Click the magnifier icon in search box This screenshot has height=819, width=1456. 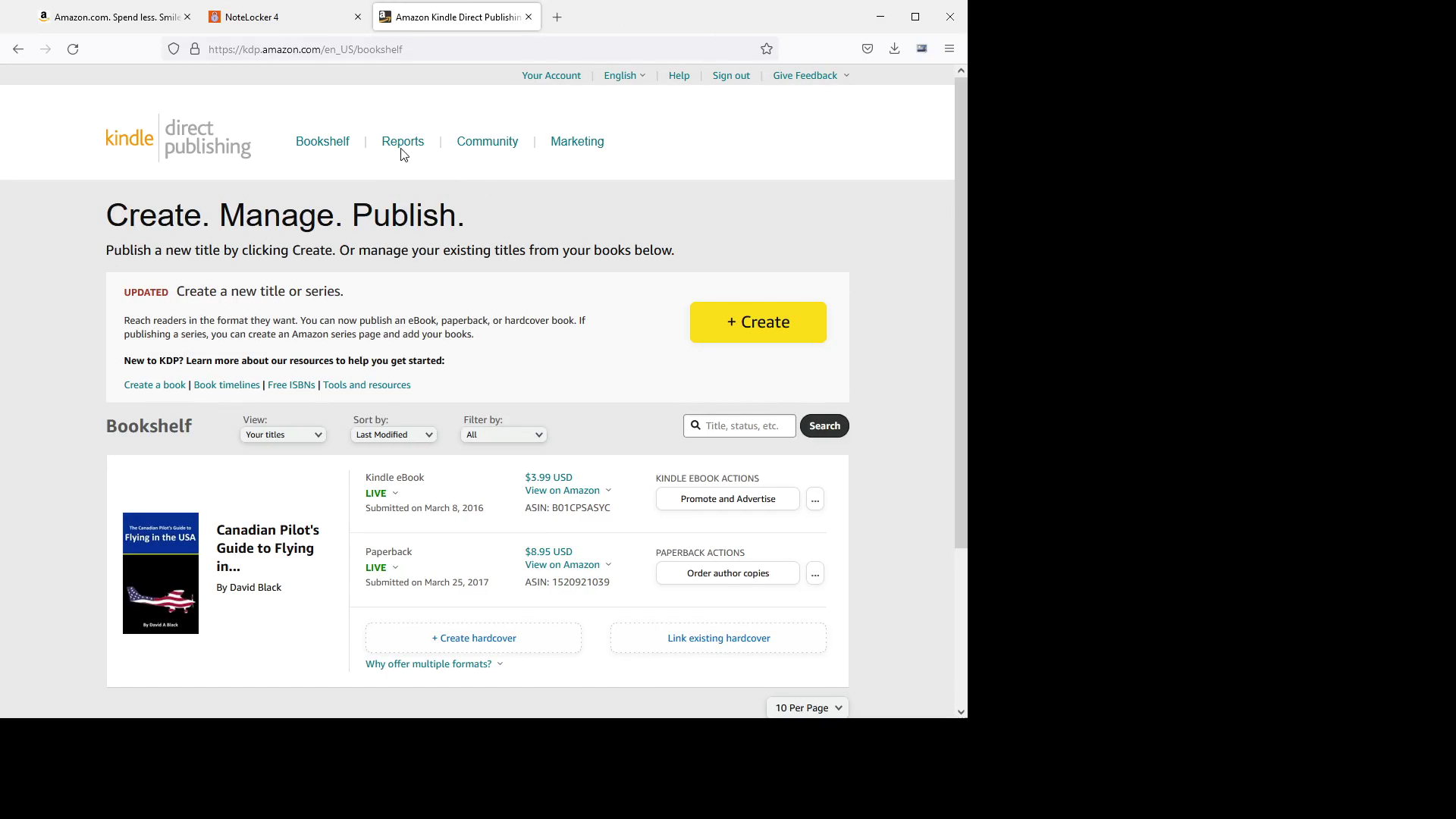tap(695, 425)
